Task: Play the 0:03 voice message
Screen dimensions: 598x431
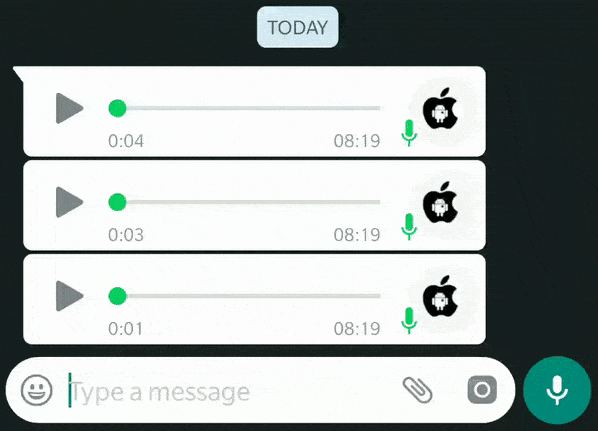Action: pyautogui.click(x=69, y=202)
